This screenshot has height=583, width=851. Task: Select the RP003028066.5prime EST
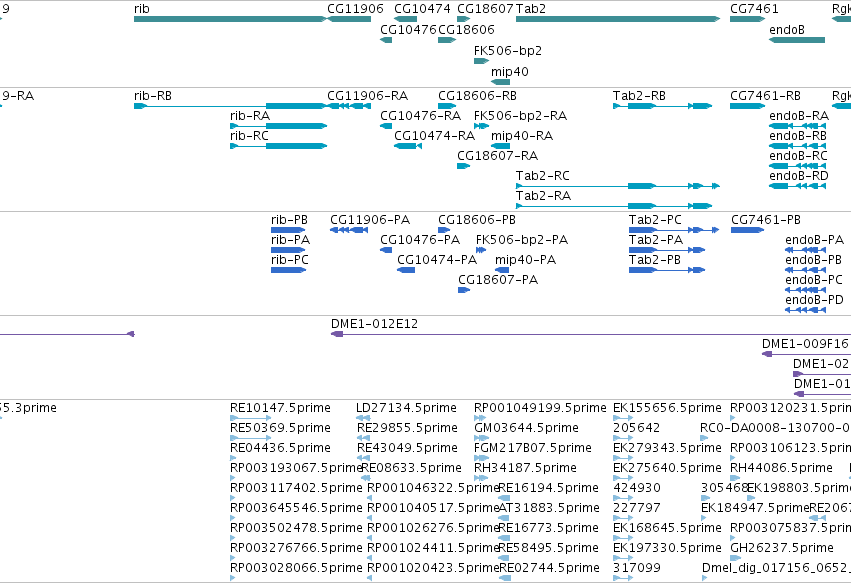point(233,578)
